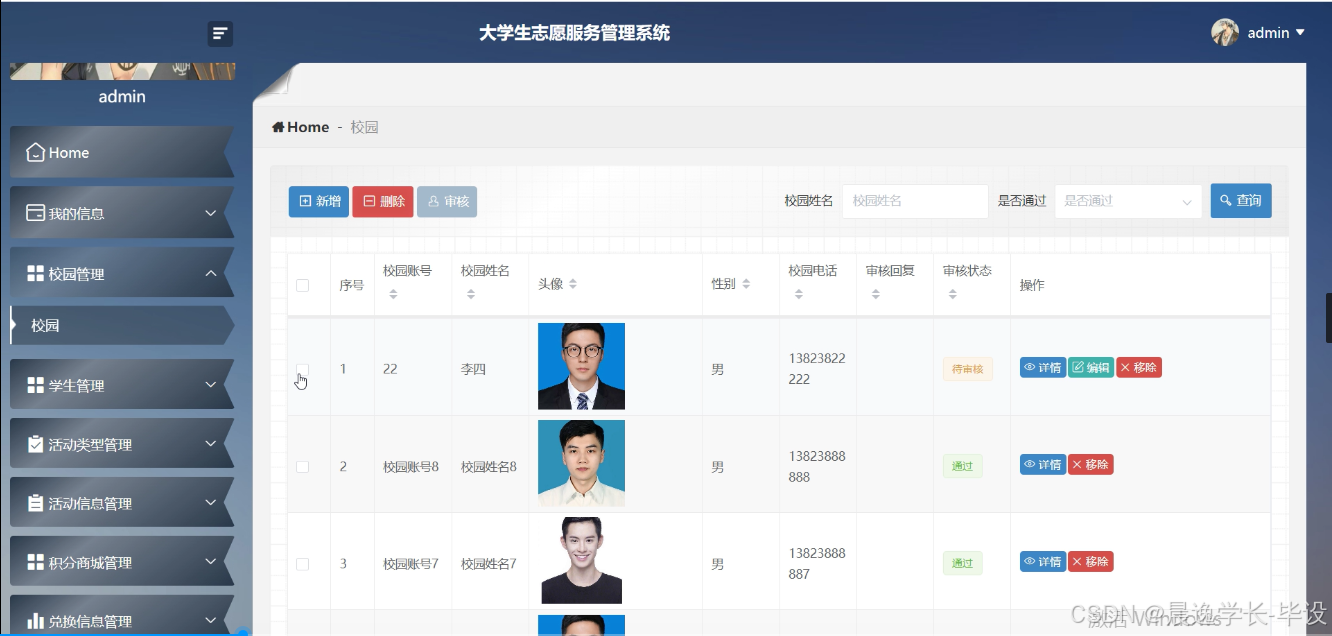Click the 审核 button
1332x636 pixels.
pyautogui.click(x=447, y=201)
